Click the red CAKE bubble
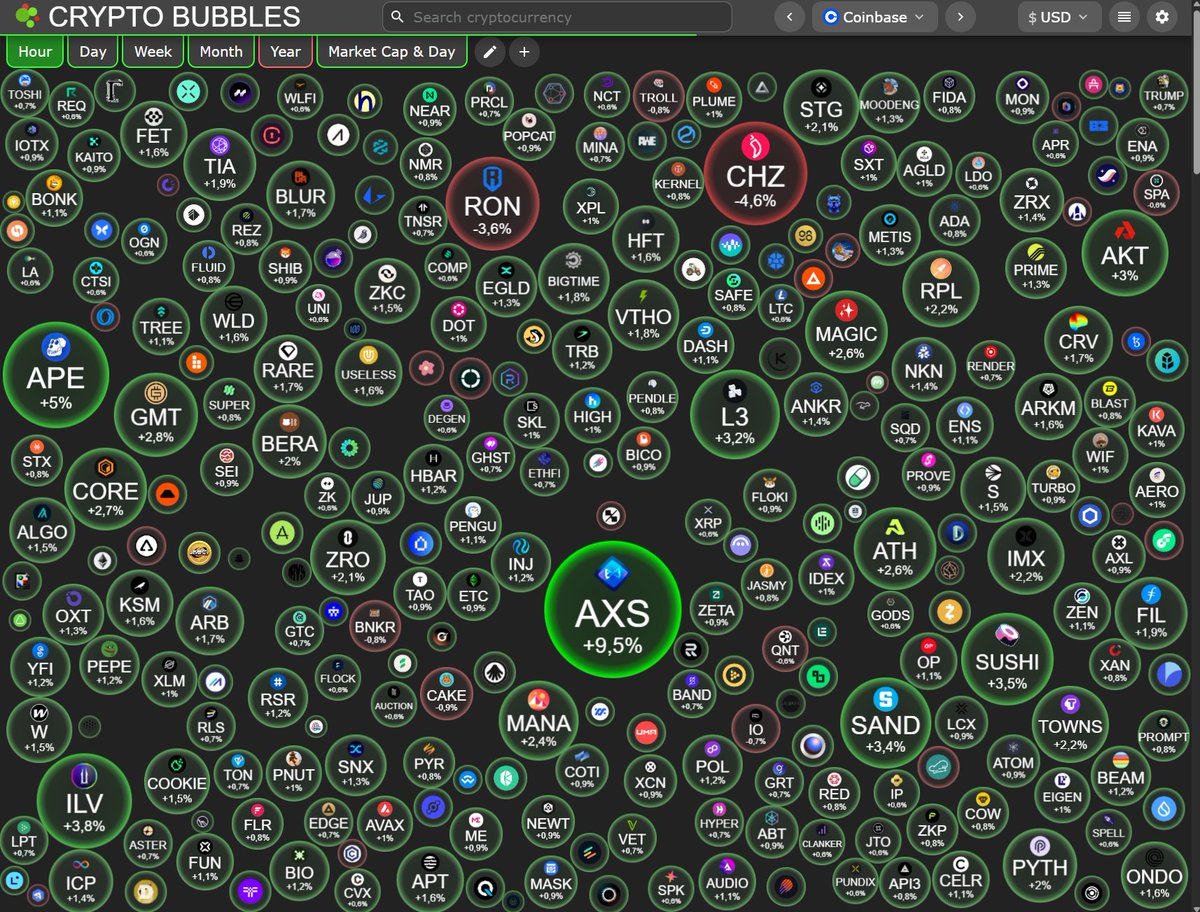Image resolution: width=1200 pixels, height=912 pixels. click(446, 692)
